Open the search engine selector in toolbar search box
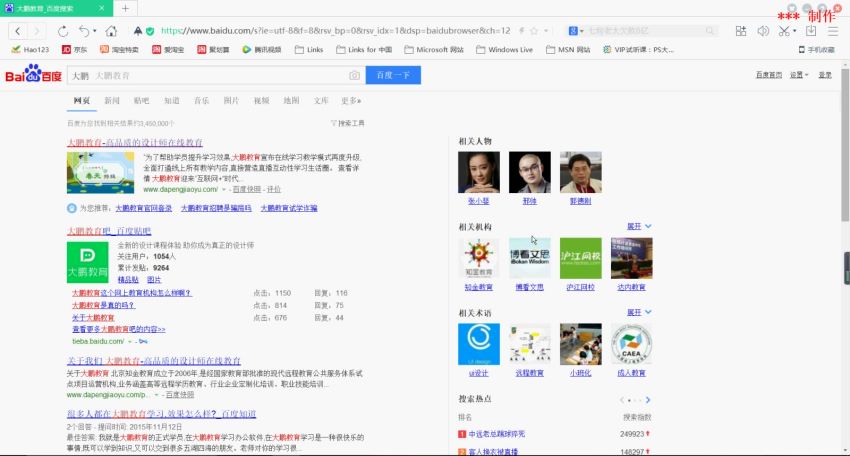The image size is (850, 456). pos(576,31)
